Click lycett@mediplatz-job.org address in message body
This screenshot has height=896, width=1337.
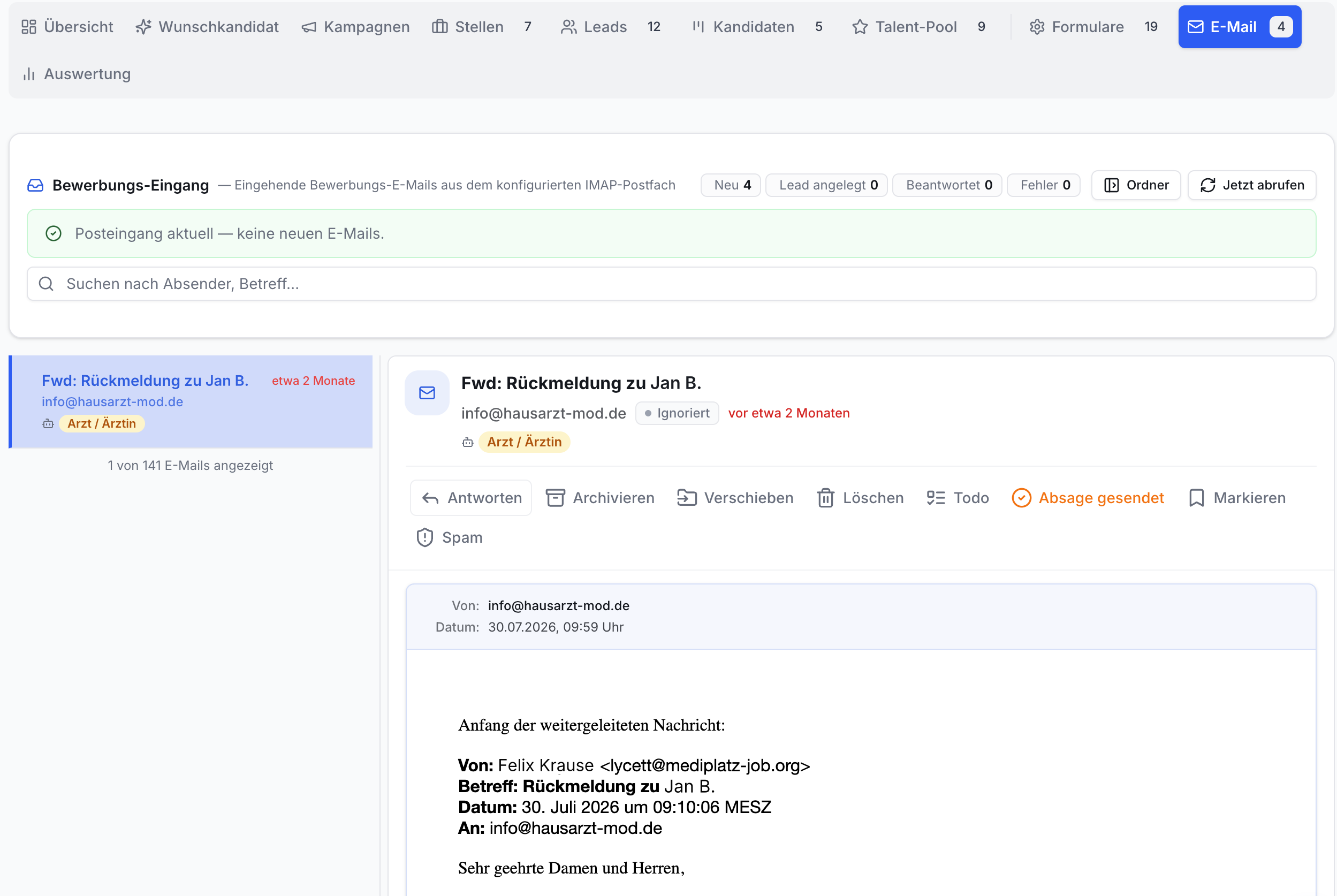(x=704, y=765)
